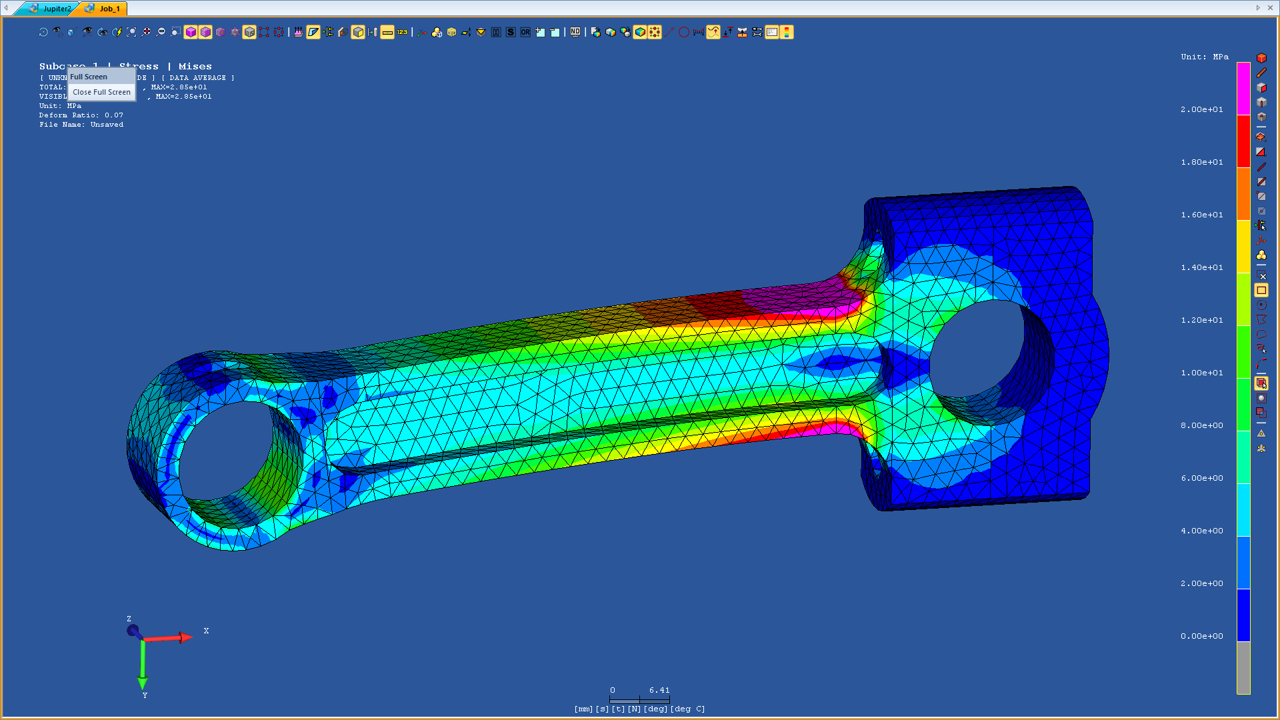
Task: Click the 'OR' icon in toolbar
Action: click(525, 32)
